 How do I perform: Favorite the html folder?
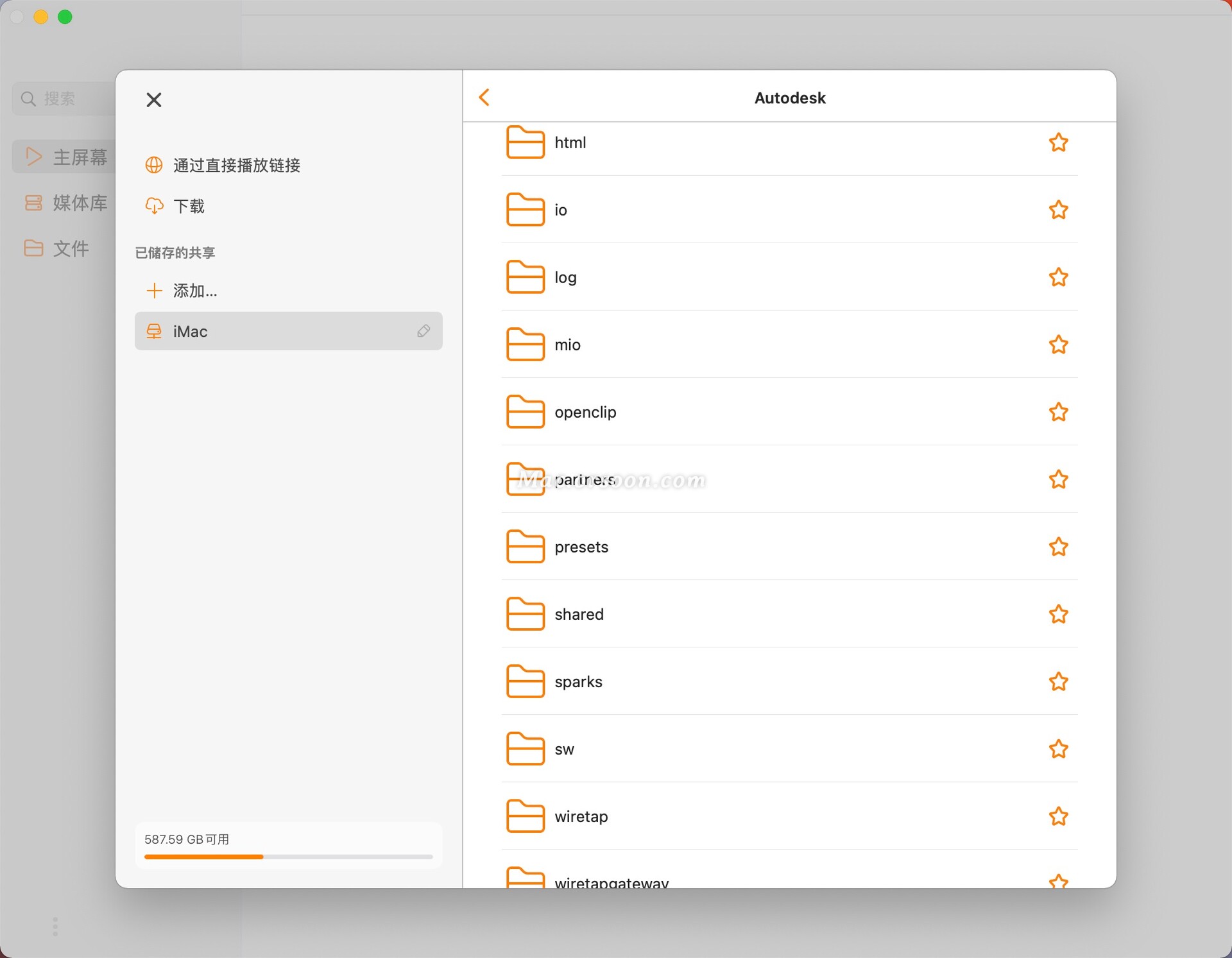[x=1059, y=142]
